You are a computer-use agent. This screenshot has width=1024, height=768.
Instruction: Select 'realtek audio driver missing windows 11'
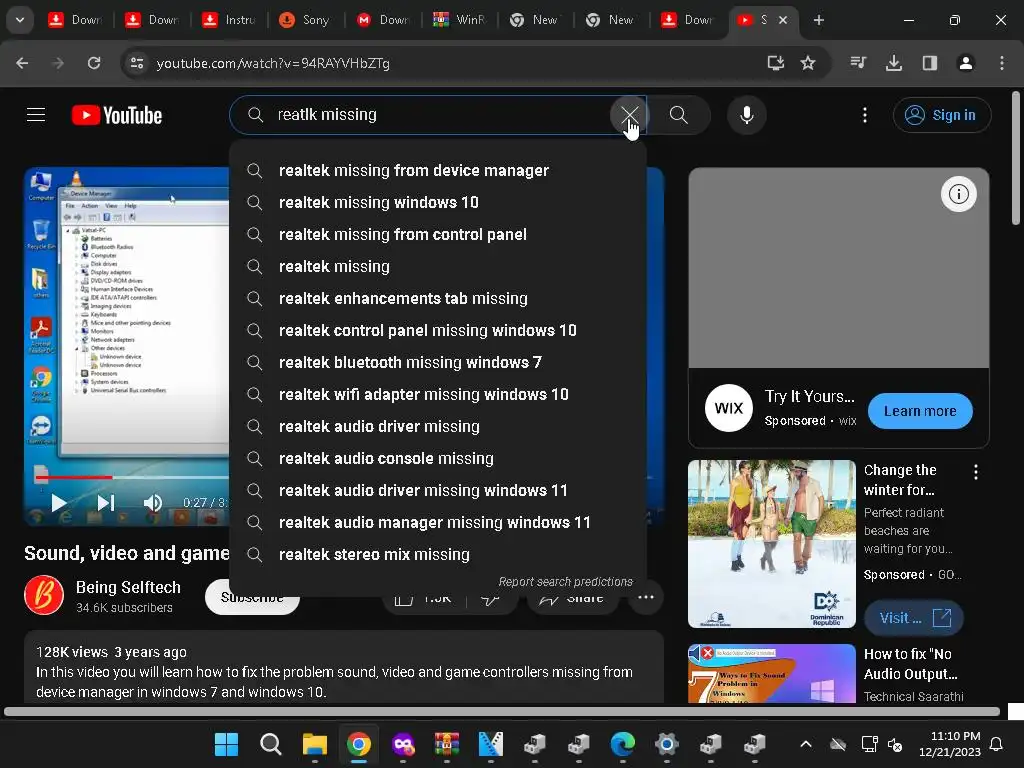pos(438,490)
